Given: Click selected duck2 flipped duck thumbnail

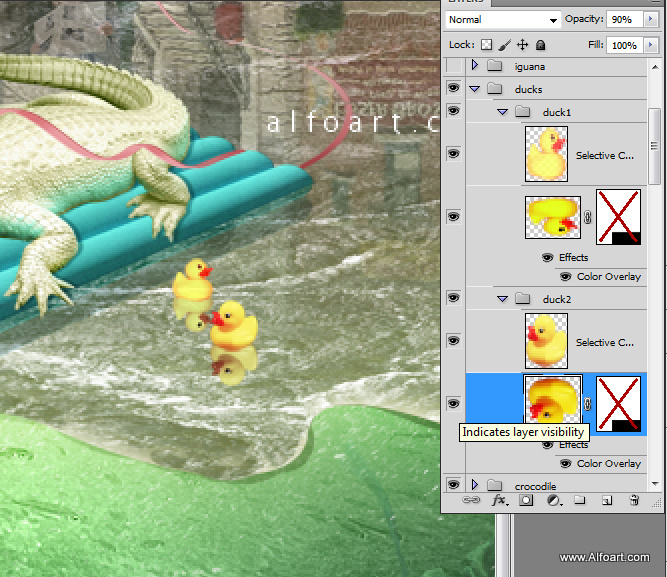Looking at the screenshot, I should pos(553,399).
